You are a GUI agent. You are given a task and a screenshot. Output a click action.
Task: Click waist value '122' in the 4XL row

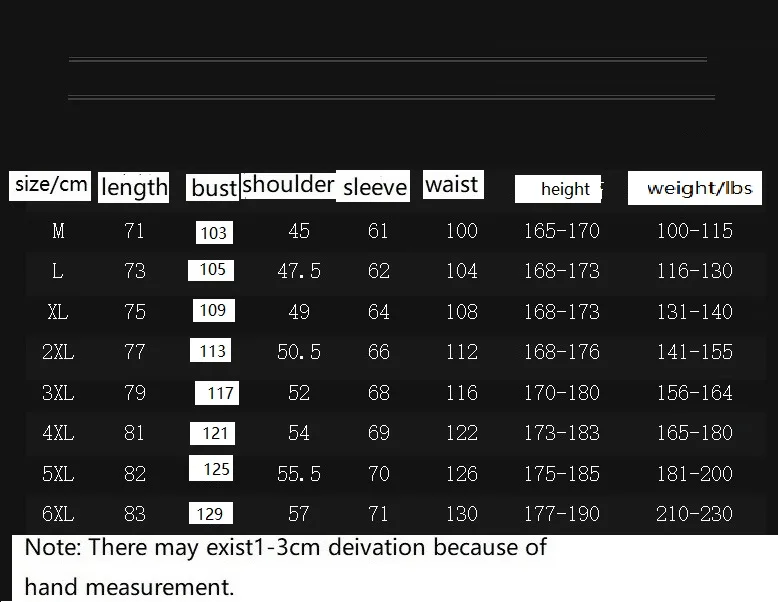(462, 433)
